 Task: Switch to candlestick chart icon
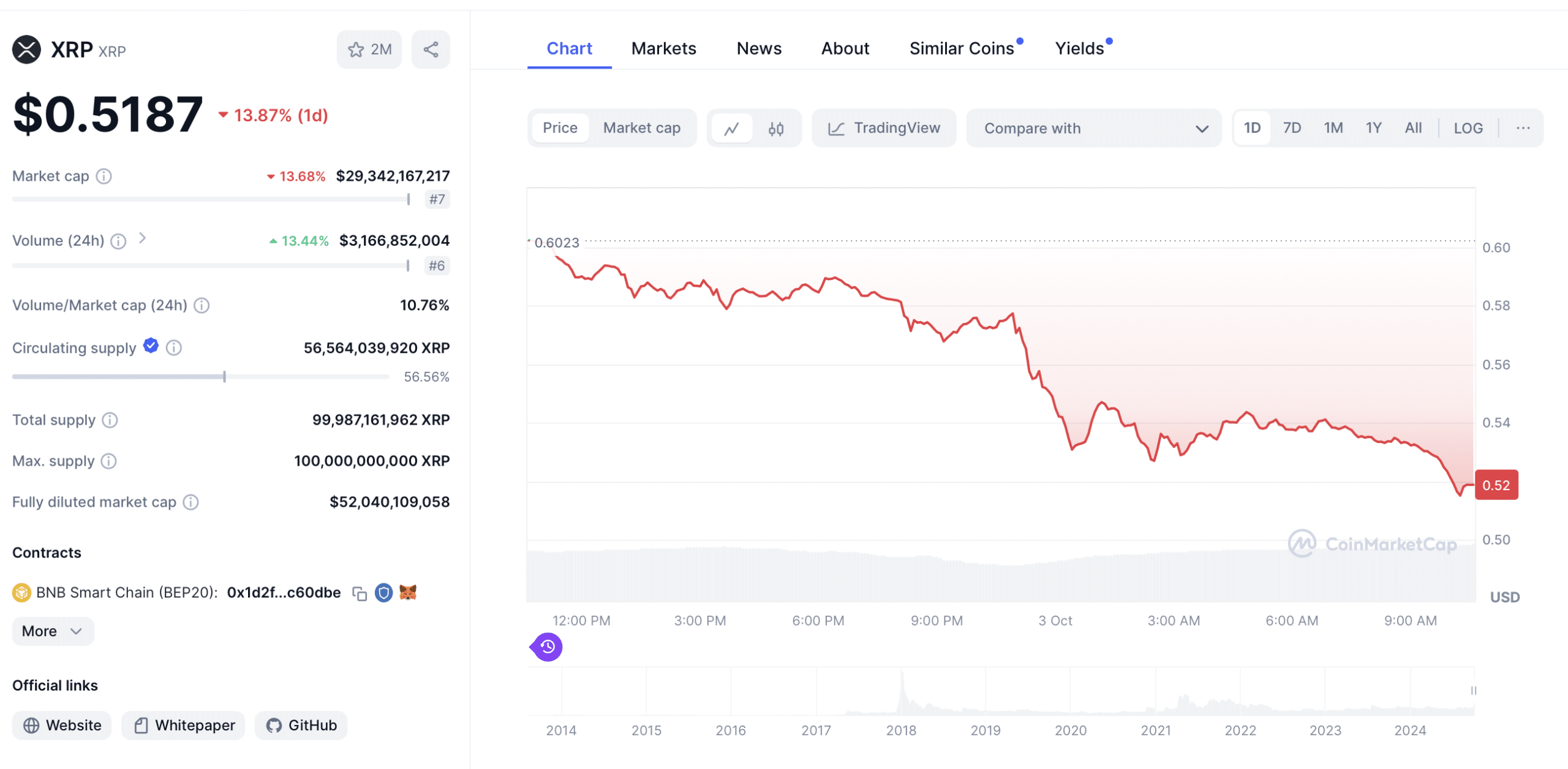[x=776, y=129]
